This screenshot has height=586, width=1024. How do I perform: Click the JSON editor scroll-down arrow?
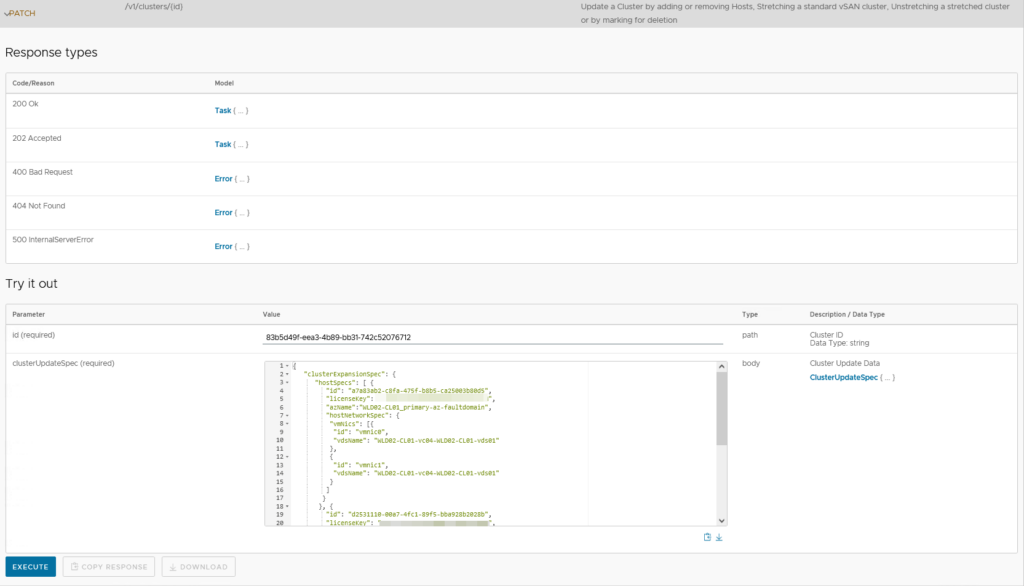tap(722, 520)
